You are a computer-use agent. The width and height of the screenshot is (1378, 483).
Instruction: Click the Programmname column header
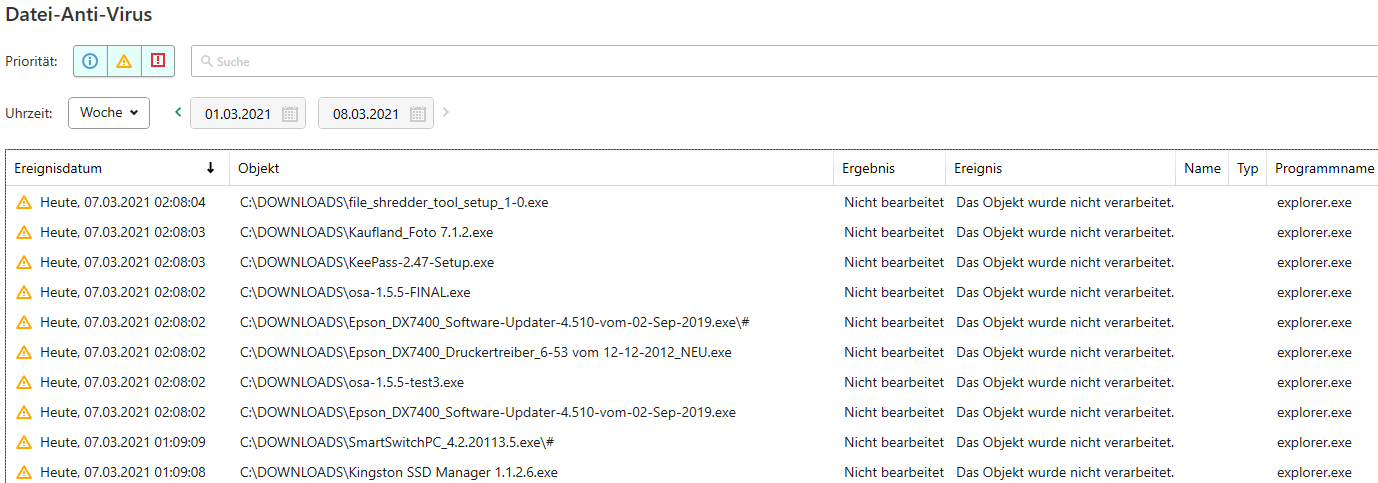pyautogui.click(x=1323, y=168)
